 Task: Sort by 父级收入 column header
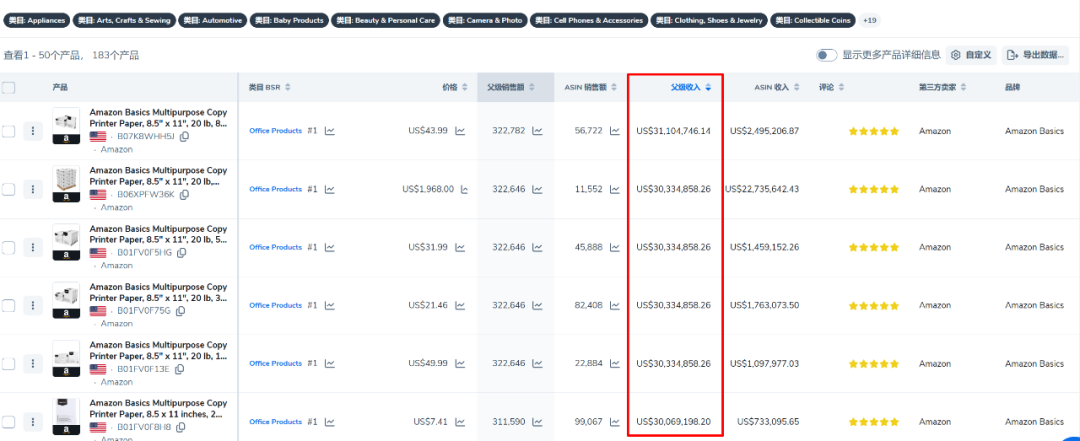point(691,88)
